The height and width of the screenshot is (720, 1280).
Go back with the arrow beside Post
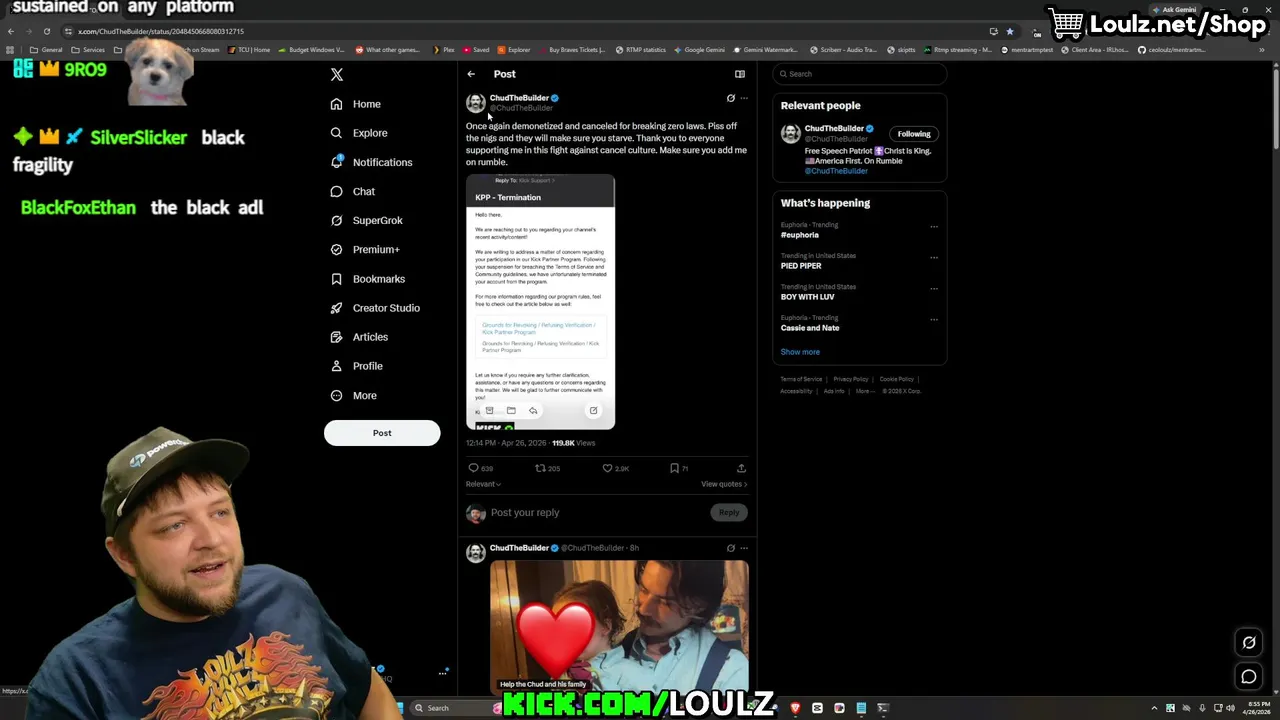[x=471, y=74]
